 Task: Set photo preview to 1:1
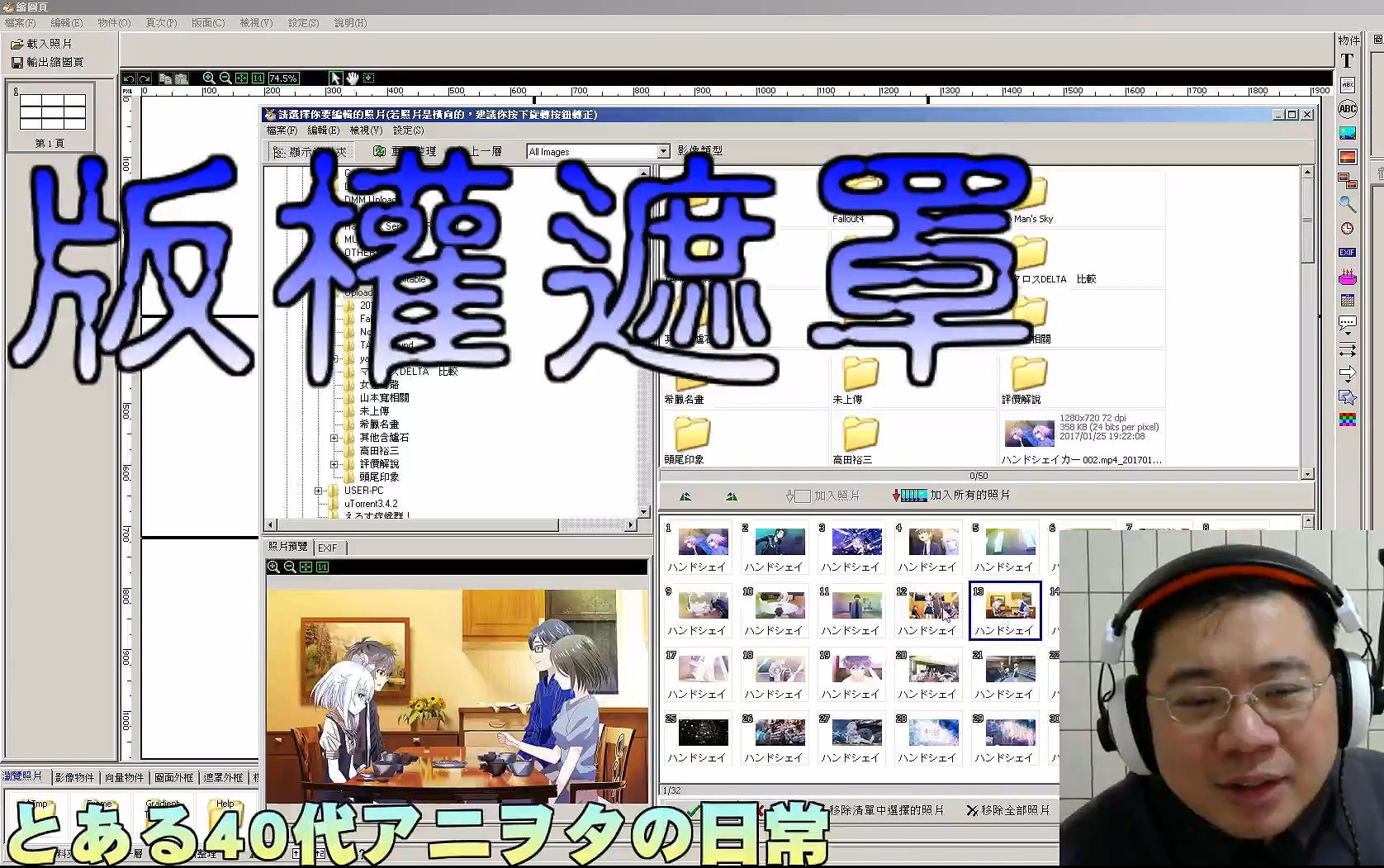(323, 567)
